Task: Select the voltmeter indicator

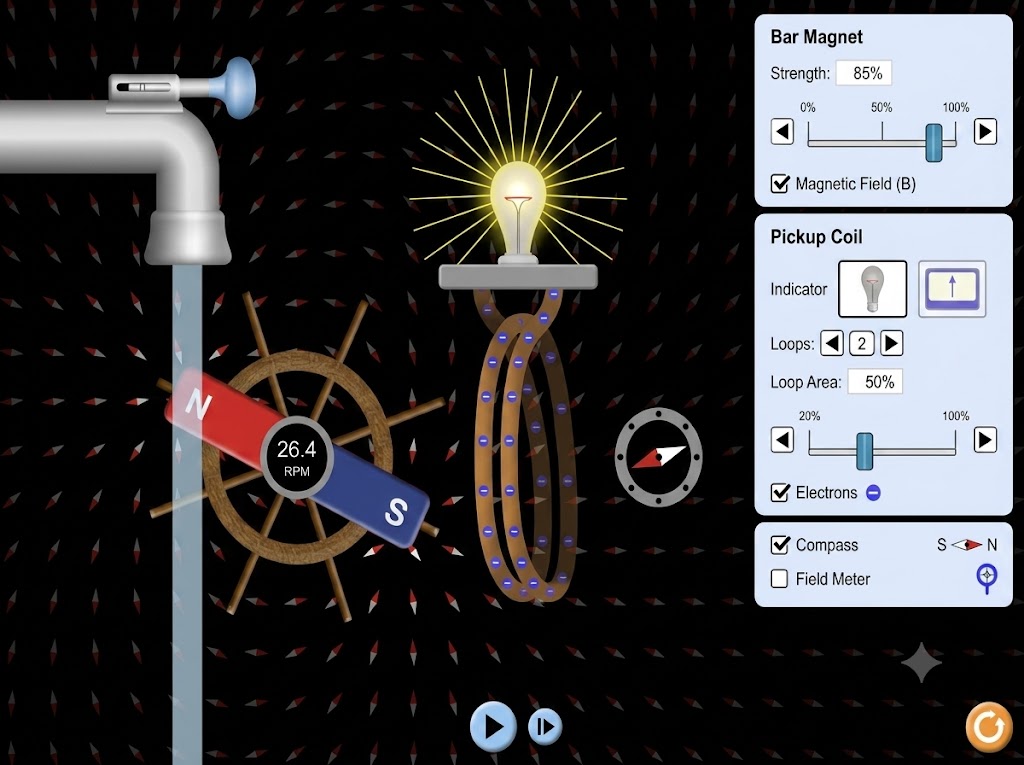Action: 952,289
